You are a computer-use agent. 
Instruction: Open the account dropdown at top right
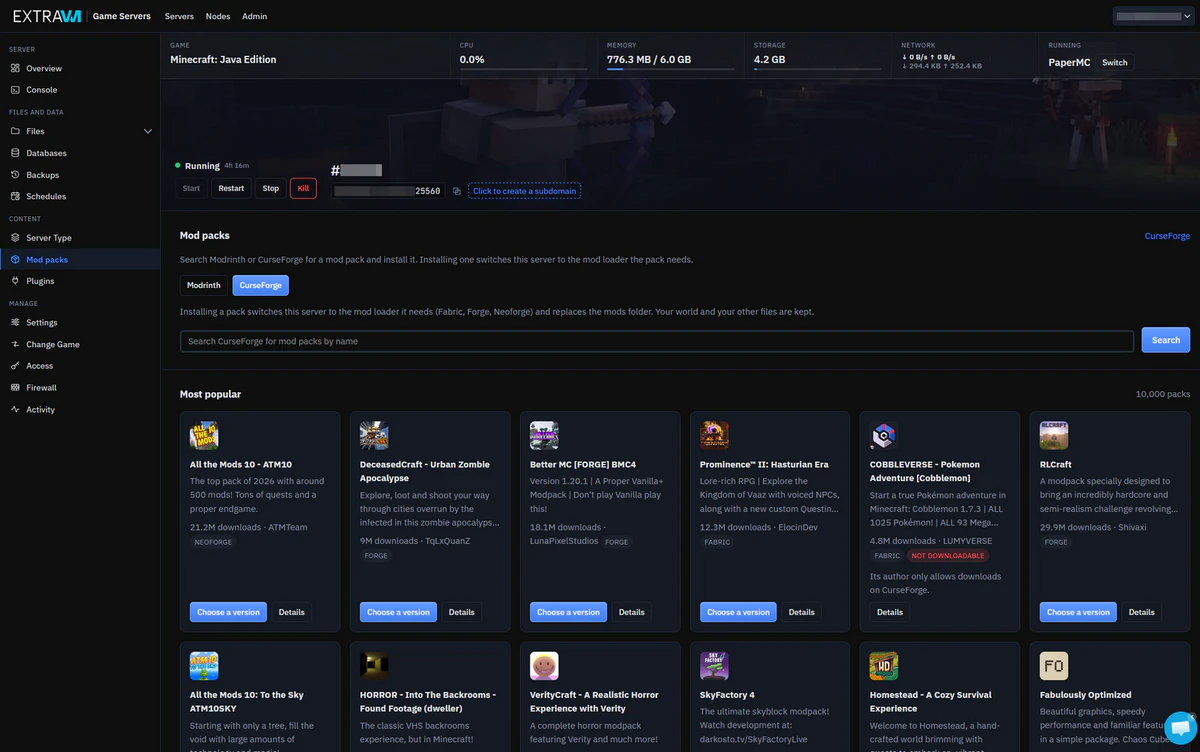pyautogui.click(x=1153, y=16)
